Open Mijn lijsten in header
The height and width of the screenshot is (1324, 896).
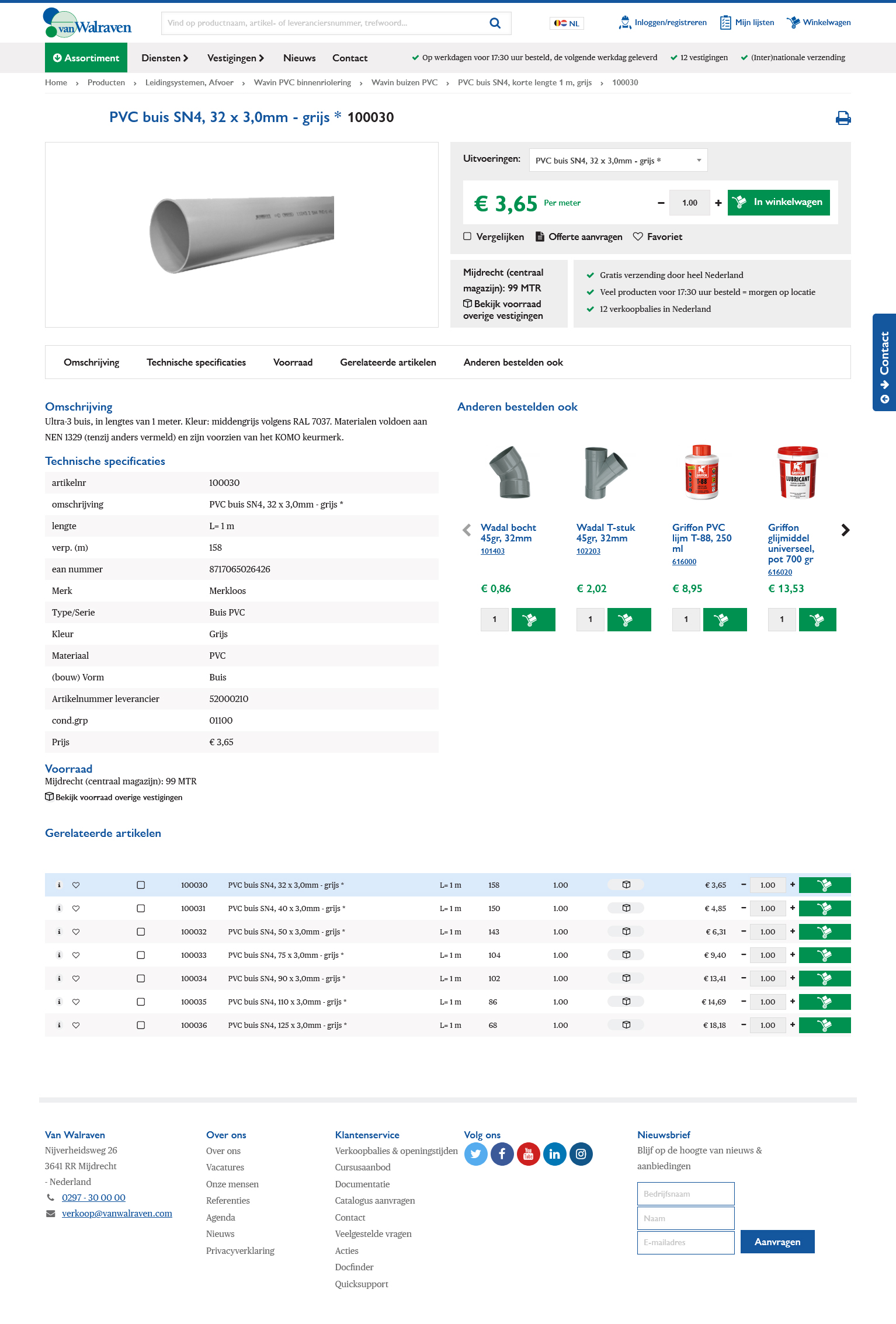(747, 23)
